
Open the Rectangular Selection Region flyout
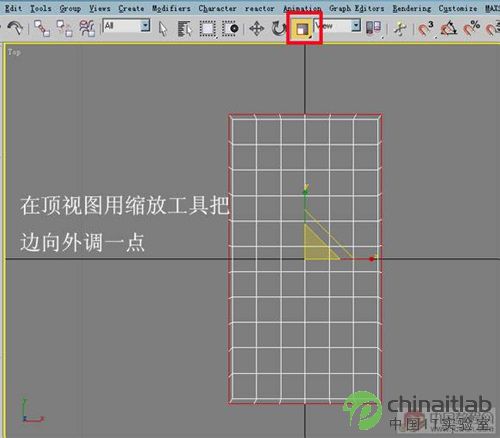pyautogui.click(x=208, y=29)
